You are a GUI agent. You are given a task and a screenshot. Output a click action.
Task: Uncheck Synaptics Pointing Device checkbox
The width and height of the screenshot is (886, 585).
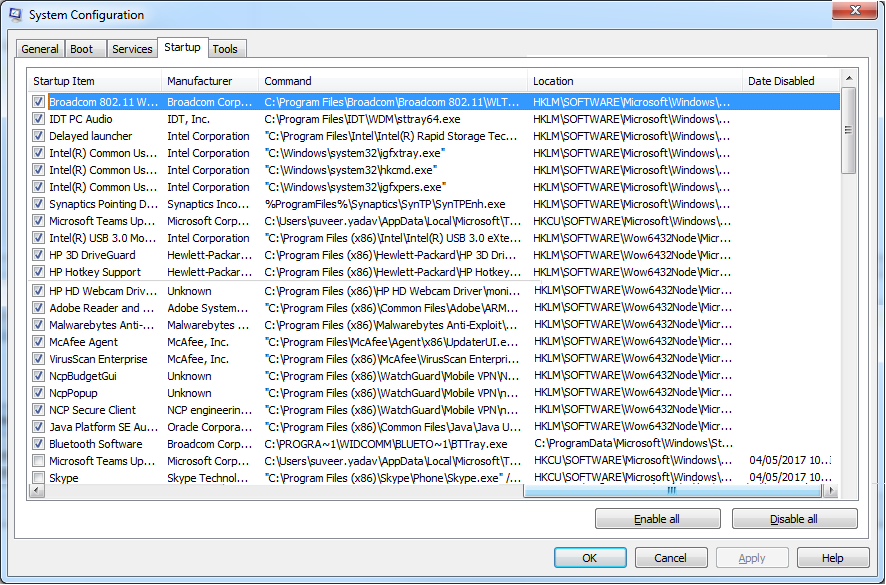coord(38,203)
